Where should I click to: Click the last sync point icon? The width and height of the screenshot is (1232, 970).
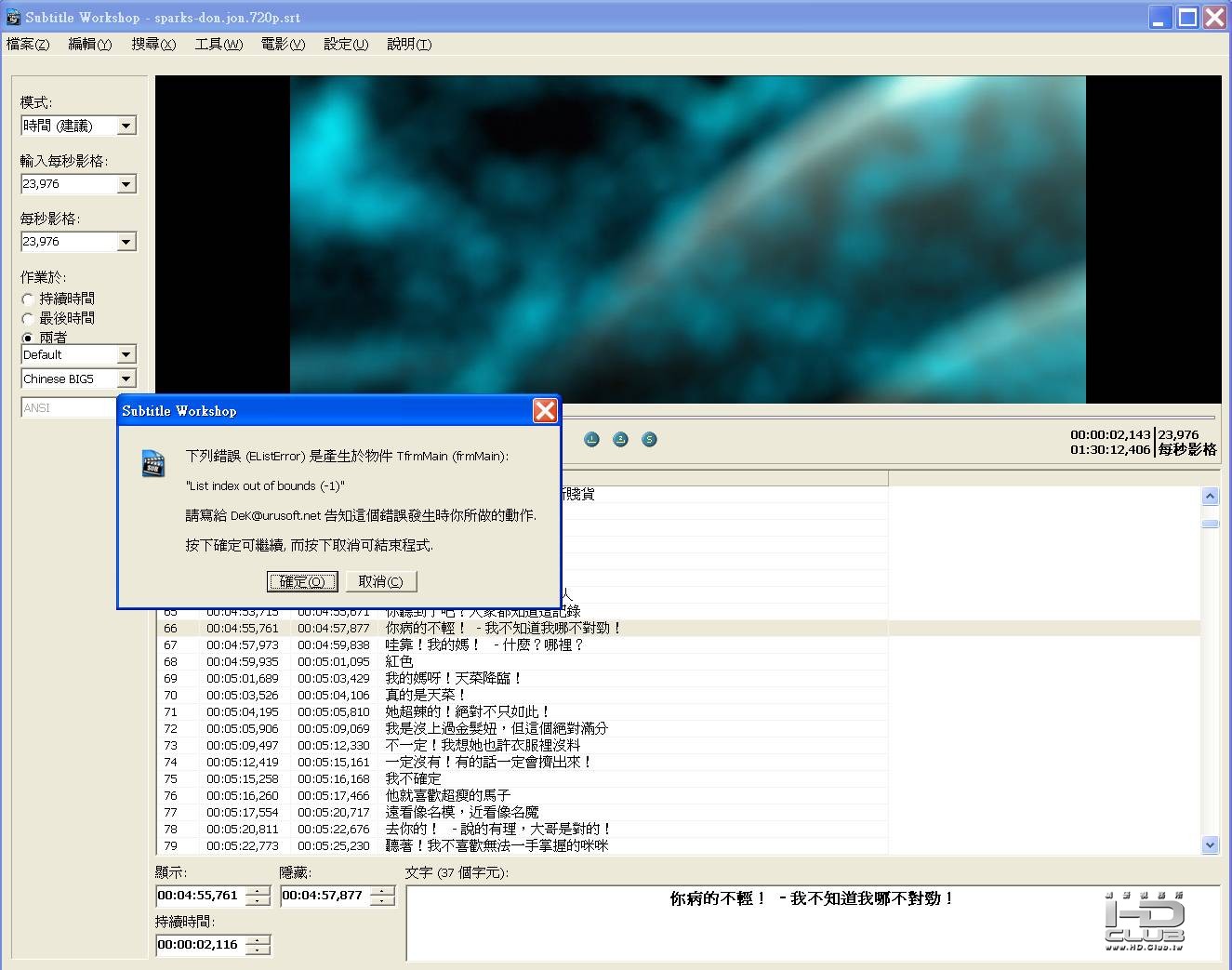coord(621,439)
